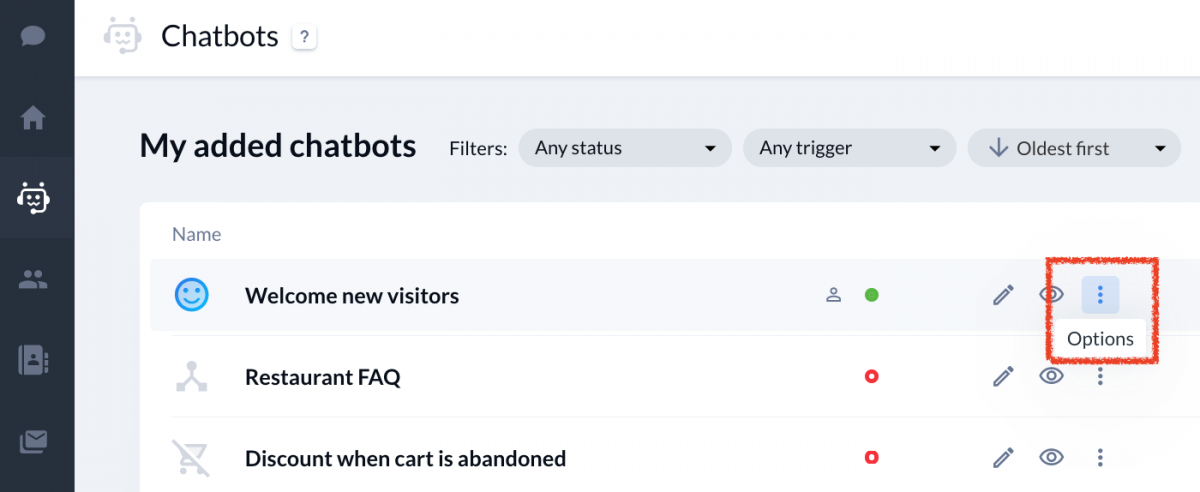Viewport: 1200px width, 492px height.
Task: Edit the Discount when cart is abandoned bot
Action: point(1003,458)
